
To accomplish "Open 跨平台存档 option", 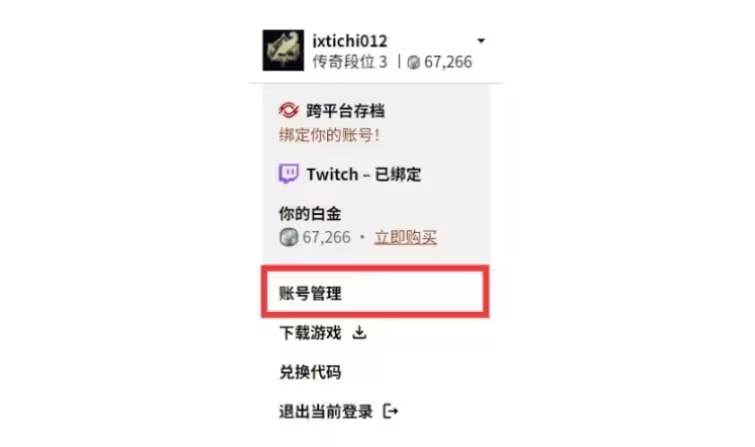I will [345, 111].
